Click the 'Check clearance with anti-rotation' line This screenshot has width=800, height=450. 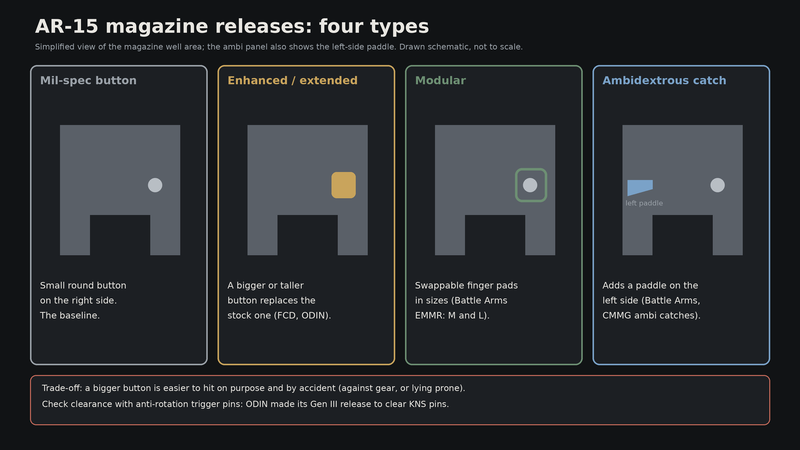pyautogui.click(x=245, y=404)
